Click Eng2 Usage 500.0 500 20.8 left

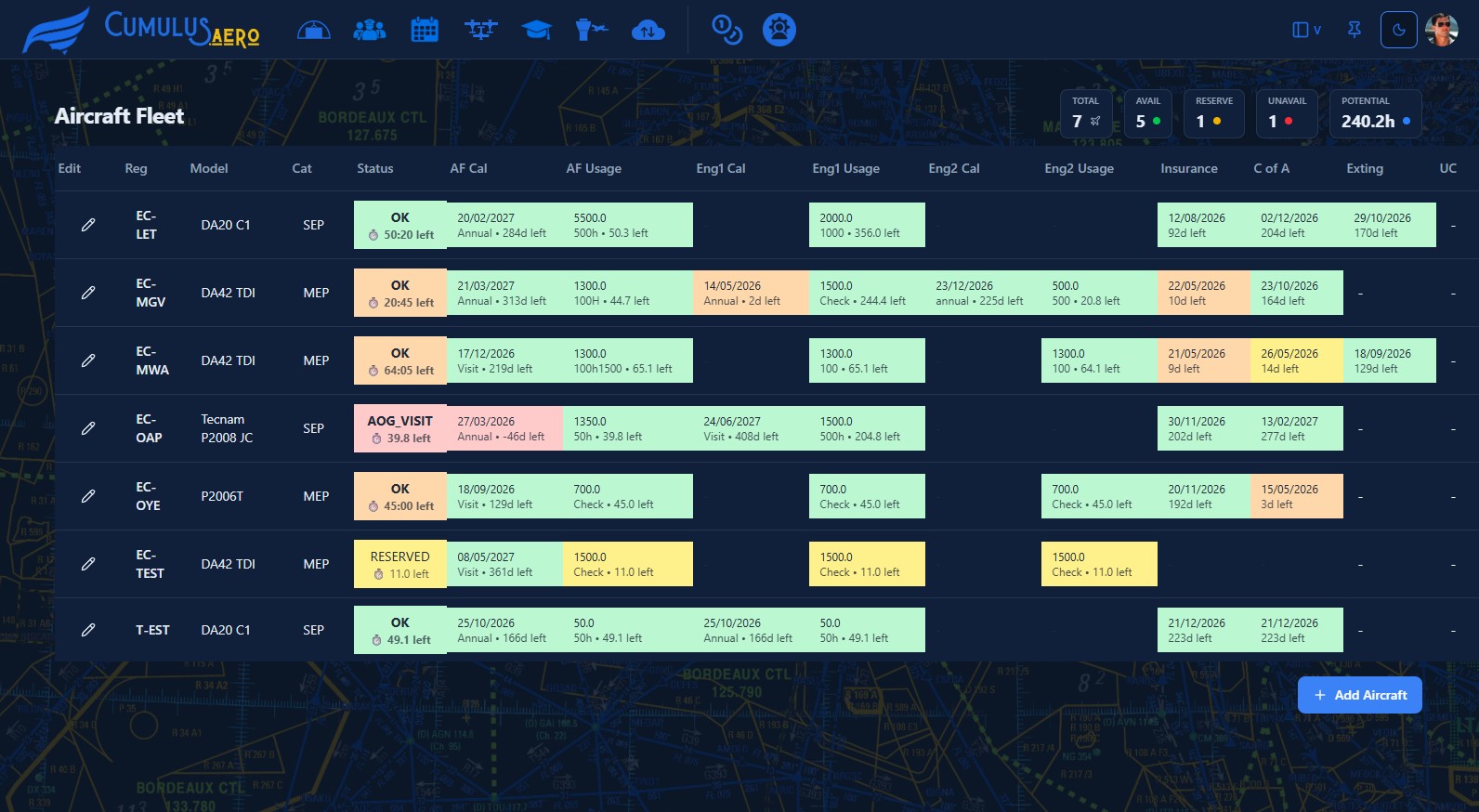(x=1099, y=293)
